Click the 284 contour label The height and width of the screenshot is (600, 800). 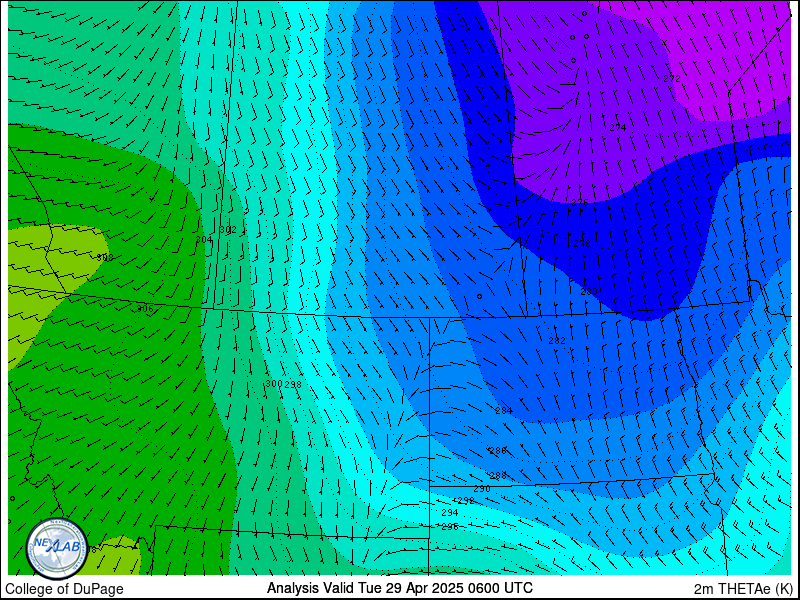click(504, 411)
